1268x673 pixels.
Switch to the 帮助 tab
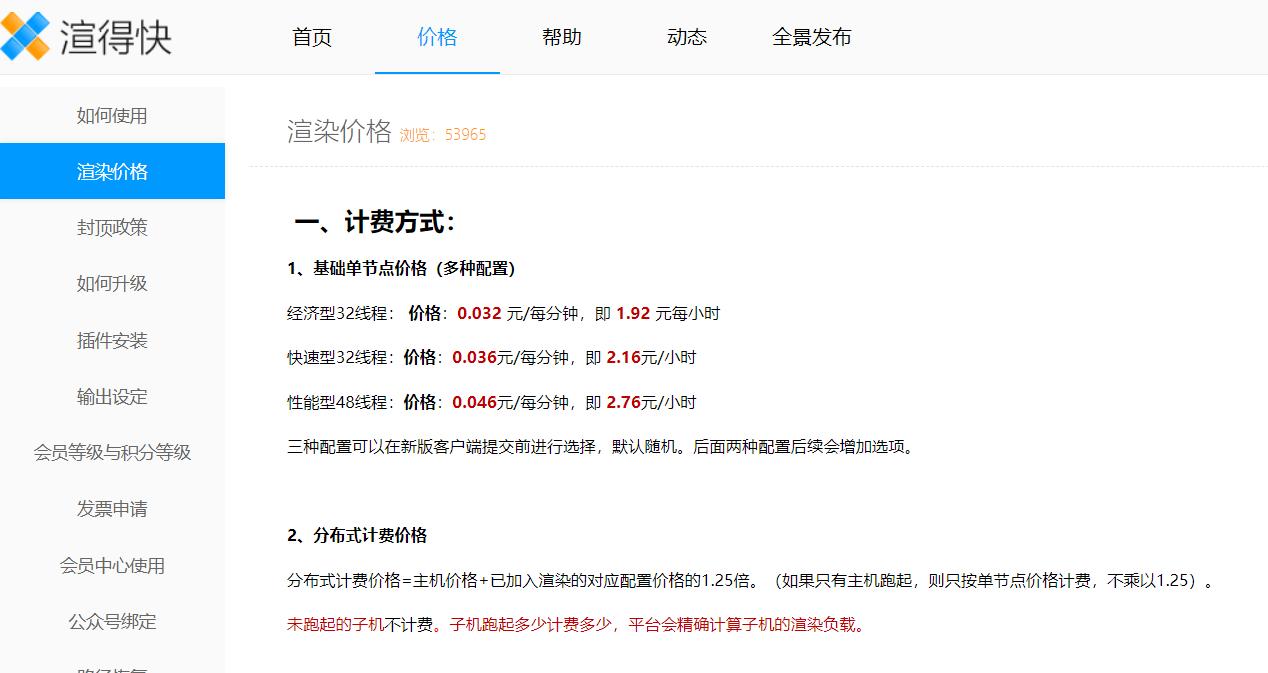tap(561, 36)
